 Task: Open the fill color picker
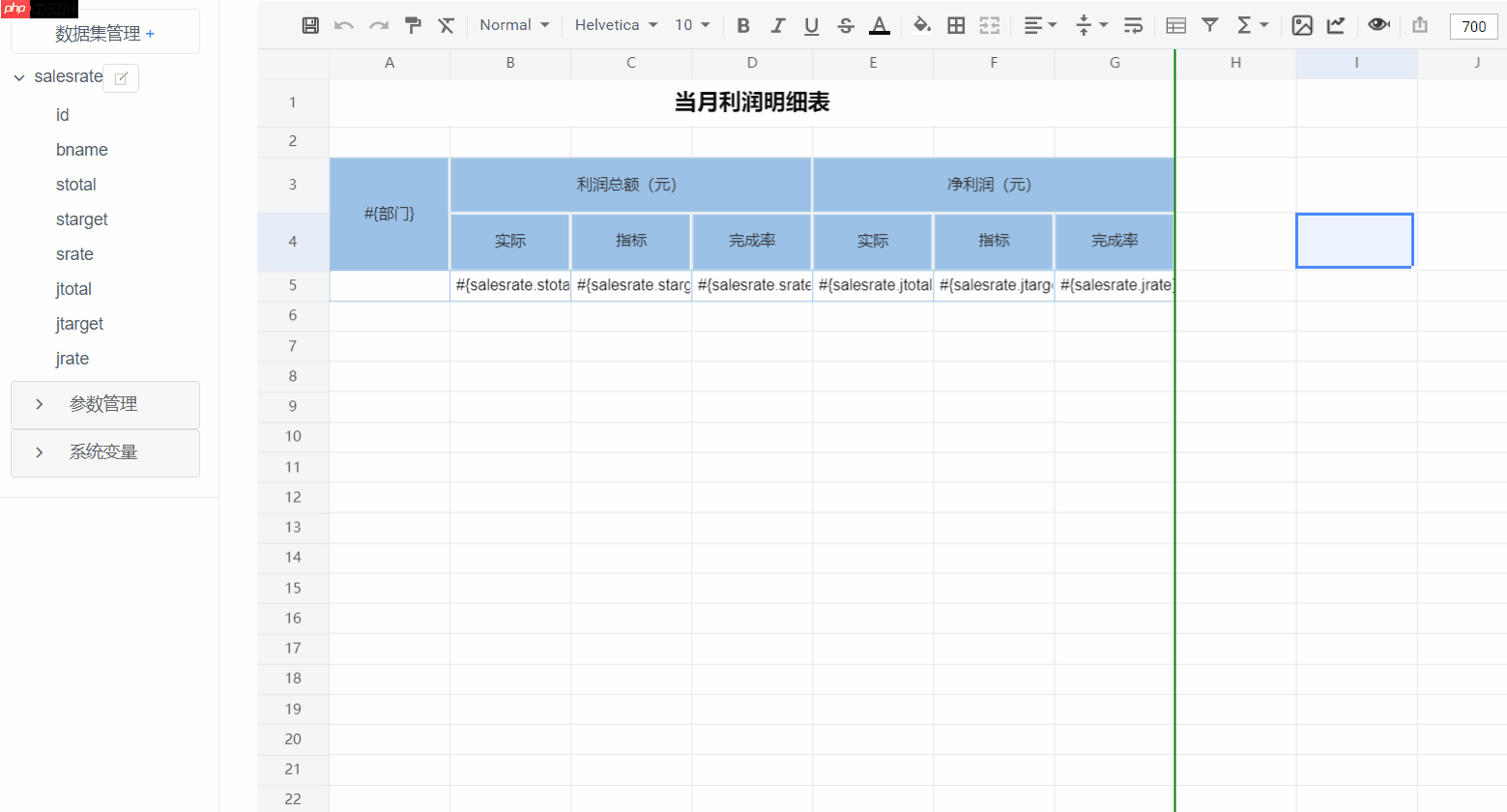click(x=920, y=25)
